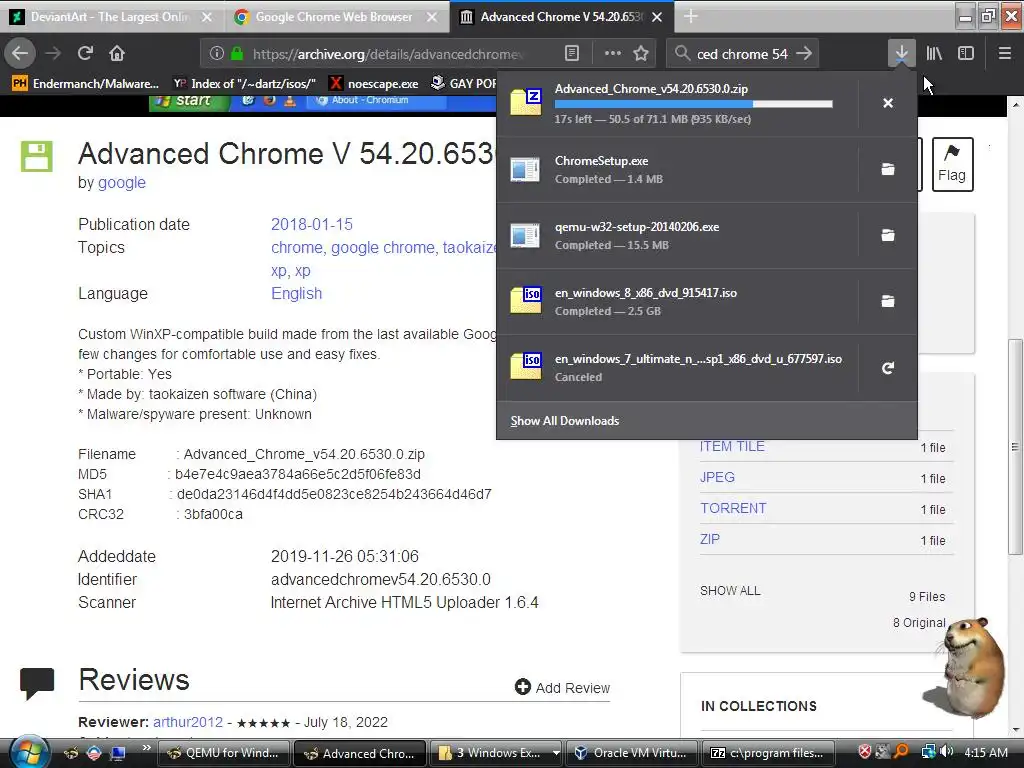Retry the canceled windows_7_ultimate download
Screen dimensions: 1024x768
[888, 368]
